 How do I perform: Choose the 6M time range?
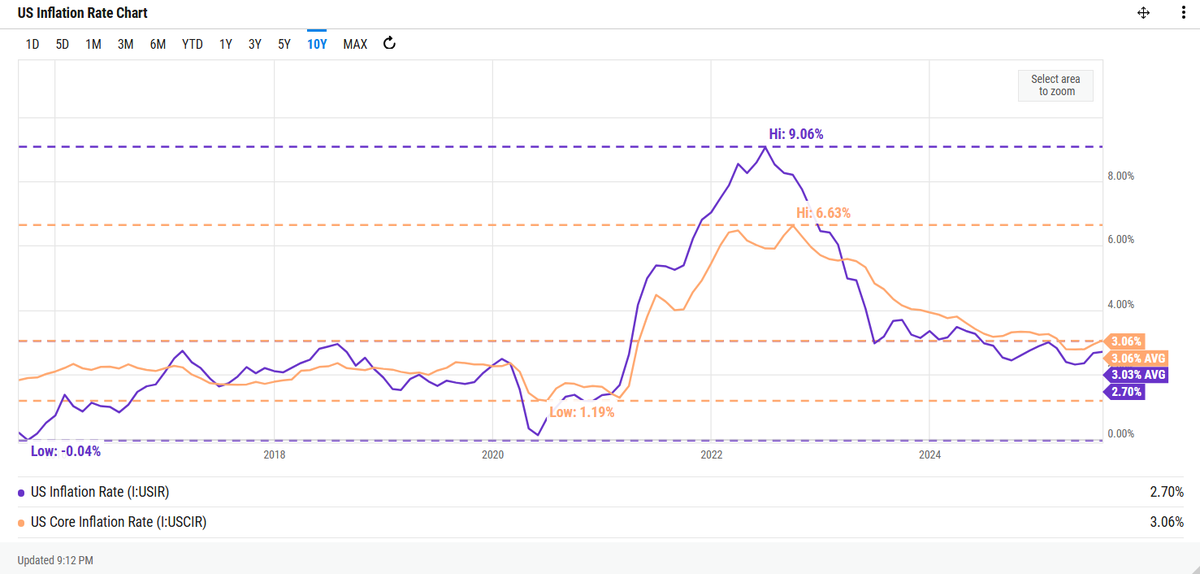tap(157, 44)
